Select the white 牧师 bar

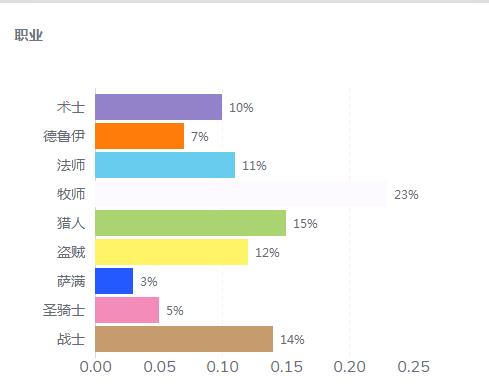coord(241,194)
